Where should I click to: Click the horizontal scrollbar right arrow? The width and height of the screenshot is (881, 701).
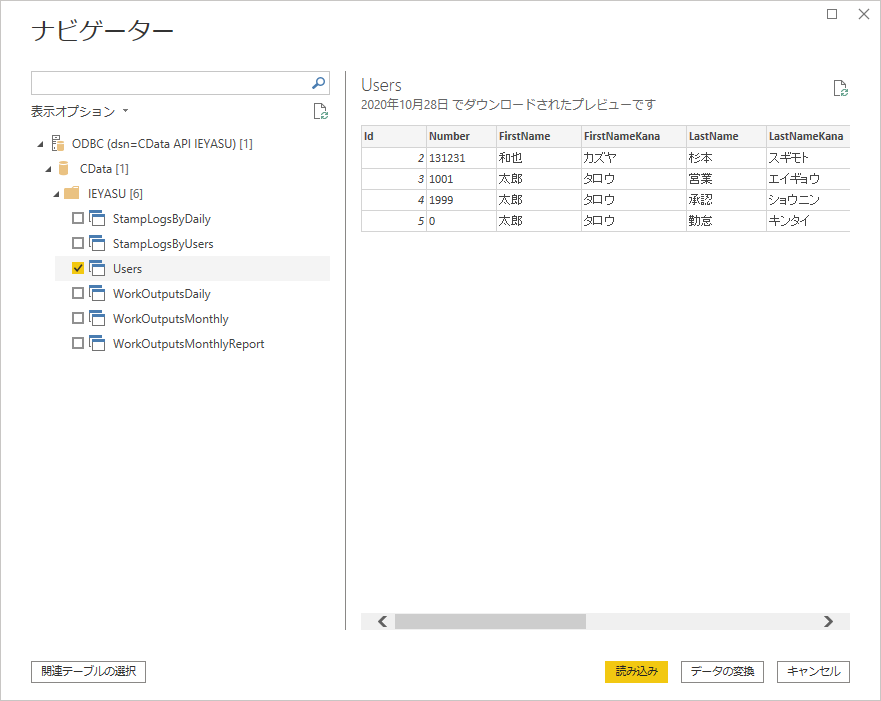click(828, 621)
